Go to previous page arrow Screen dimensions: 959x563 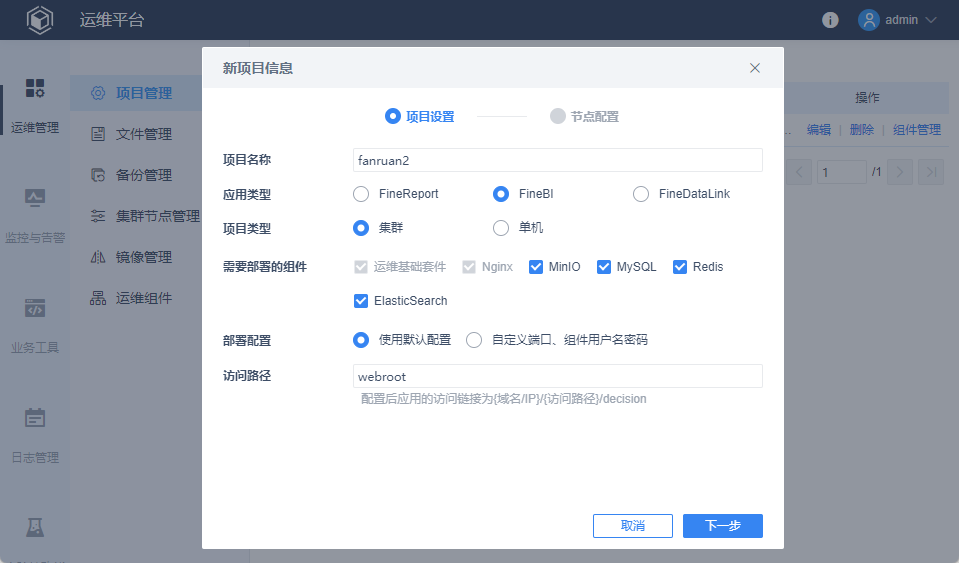[x=799, y=172]
